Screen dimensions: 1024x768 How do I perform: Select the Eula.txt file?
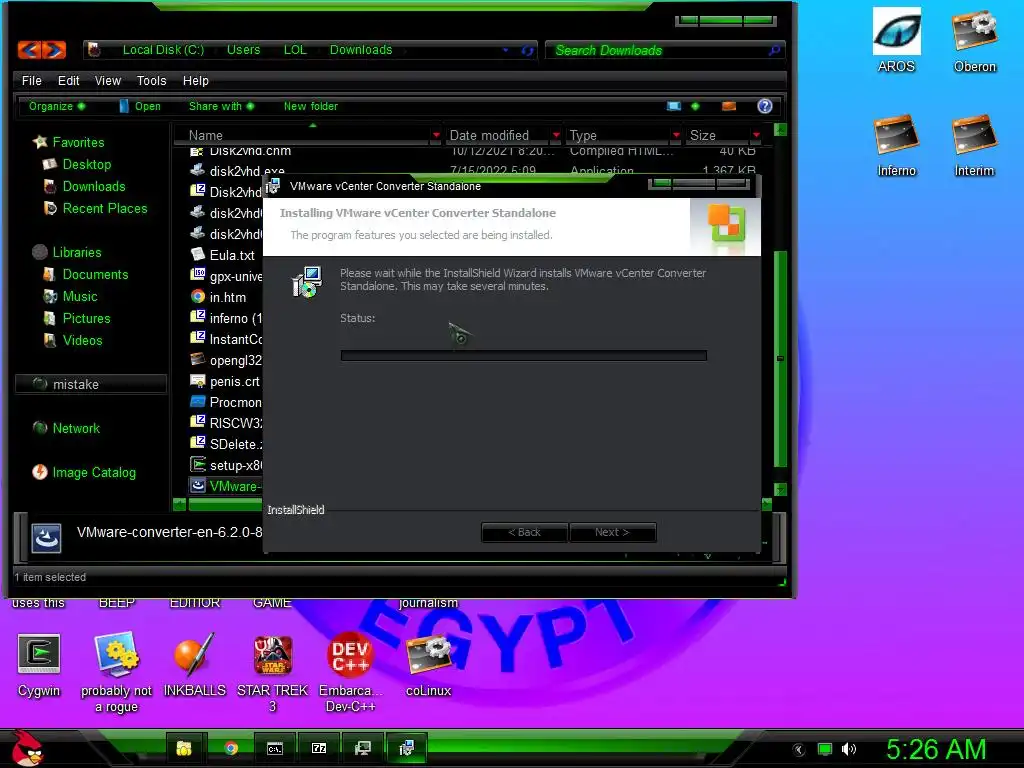pyautogui.click(x=223, y=255)
